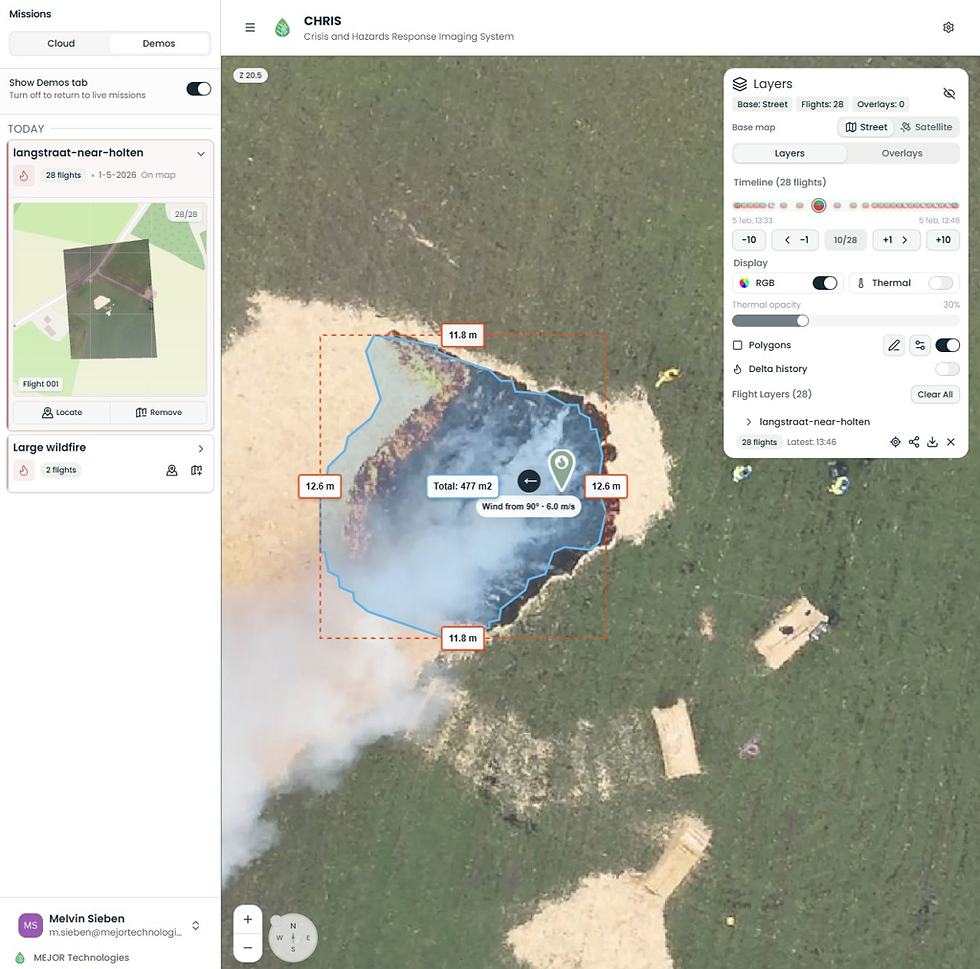Expand the Large wildfire mission card
Screen dimensions: 980x969
coord(201,449)
